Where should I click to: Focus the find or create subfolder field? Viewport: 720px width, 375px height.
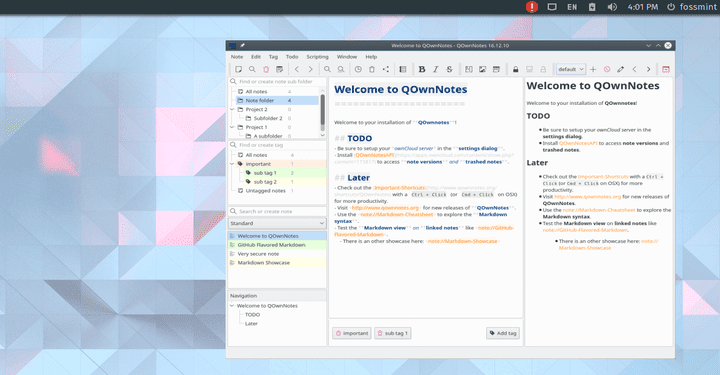277,81
